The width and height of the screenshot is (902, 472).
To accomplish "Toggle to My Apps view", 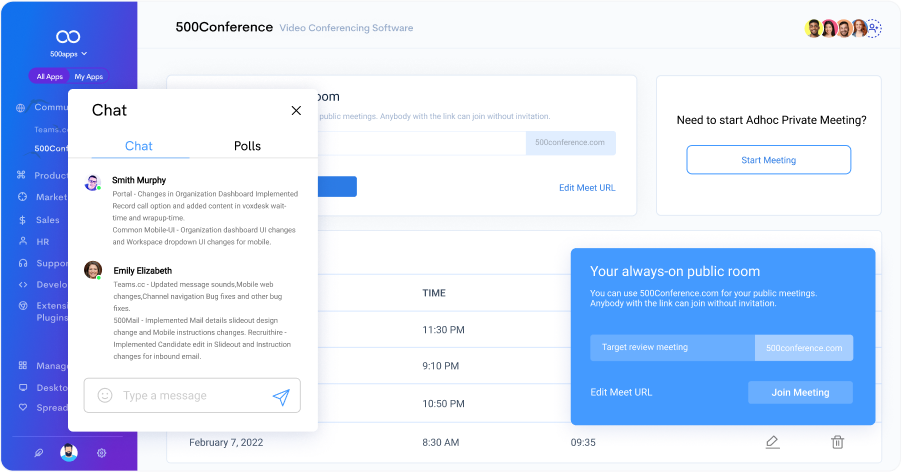I will [88, 76].
